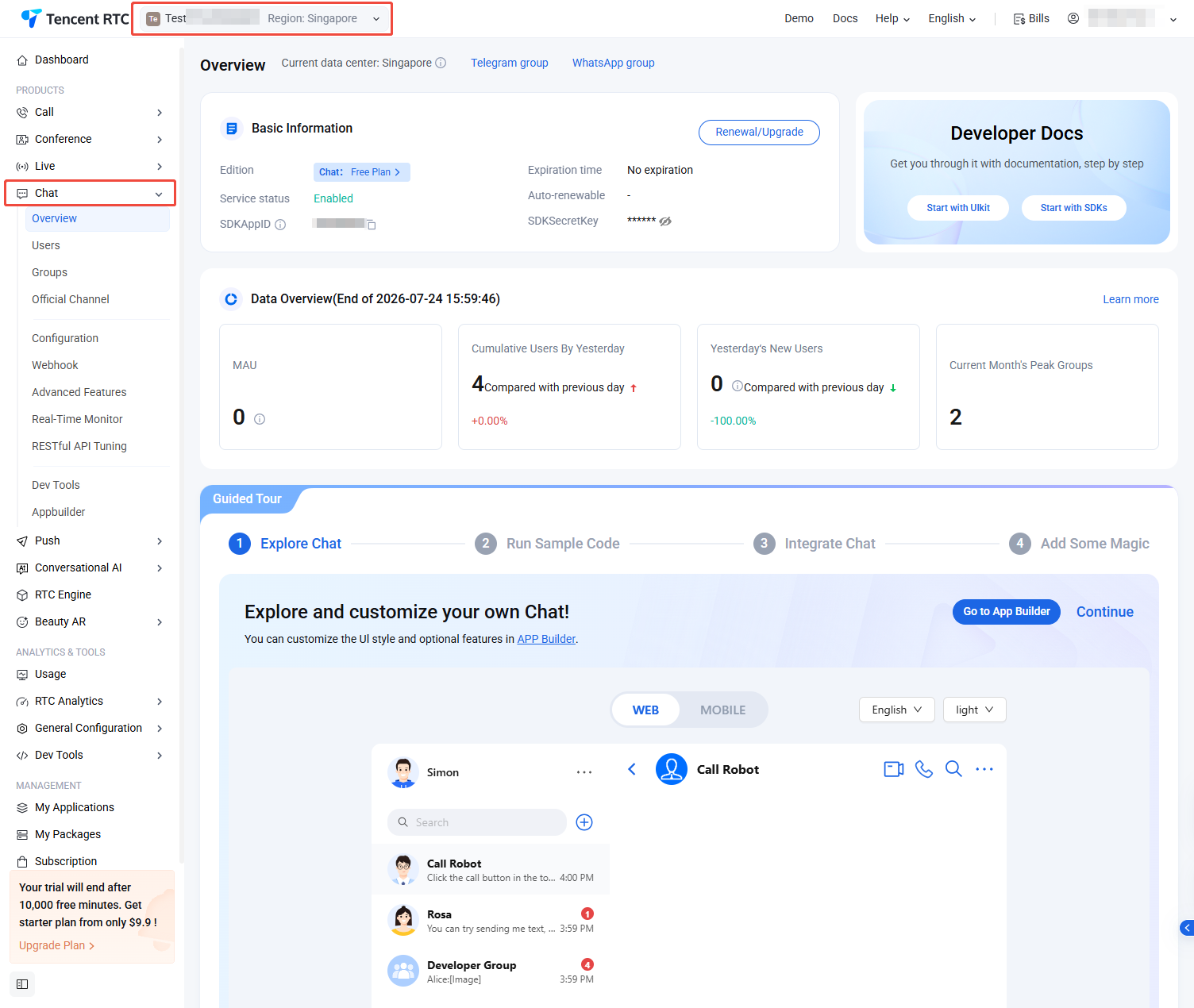
Task: Click the Upgrade Plan link
Action: click(56, 945)
